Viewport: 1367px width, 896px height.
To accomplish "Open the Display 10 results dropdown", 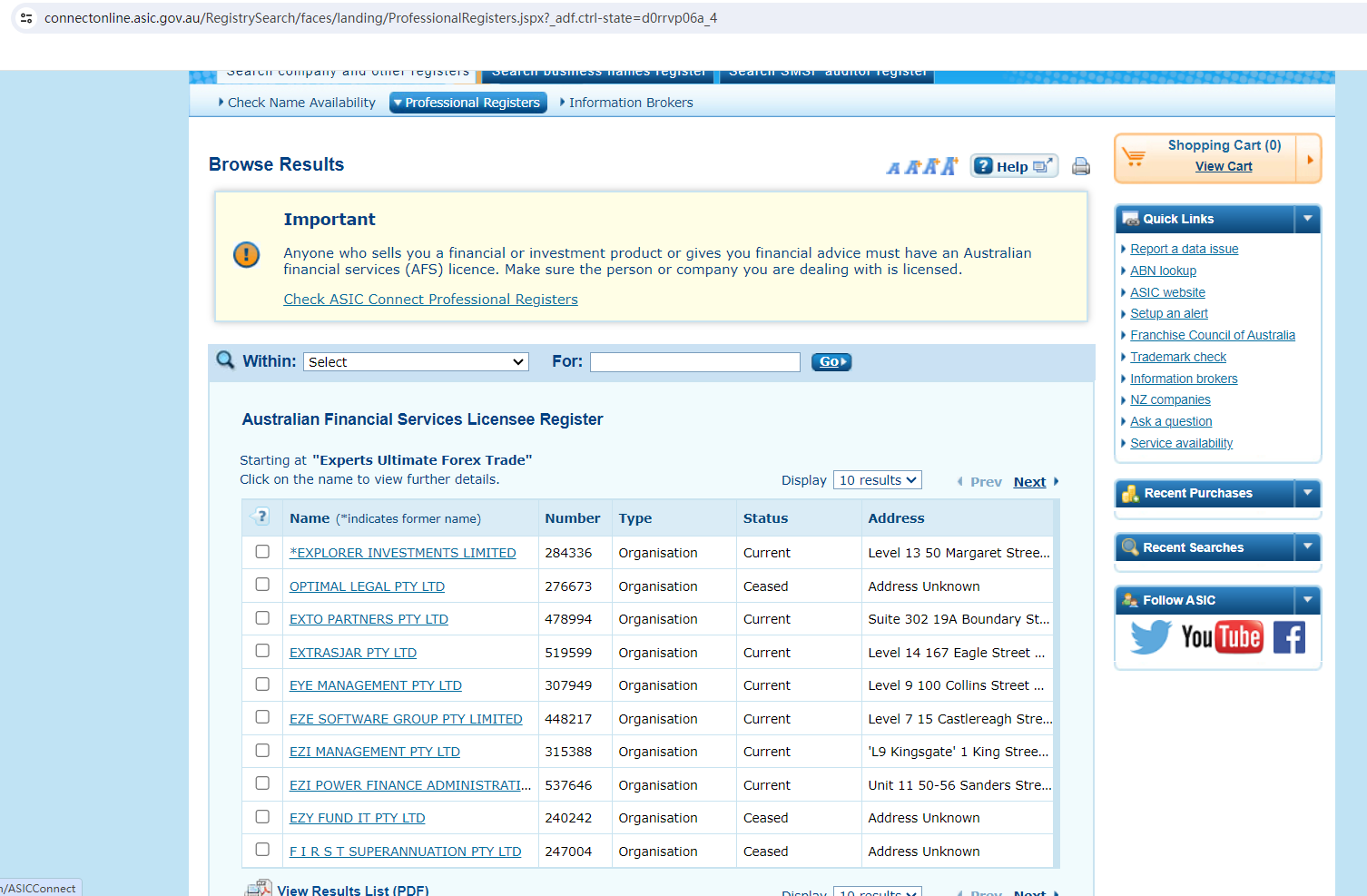I will (x=877, y=480).
